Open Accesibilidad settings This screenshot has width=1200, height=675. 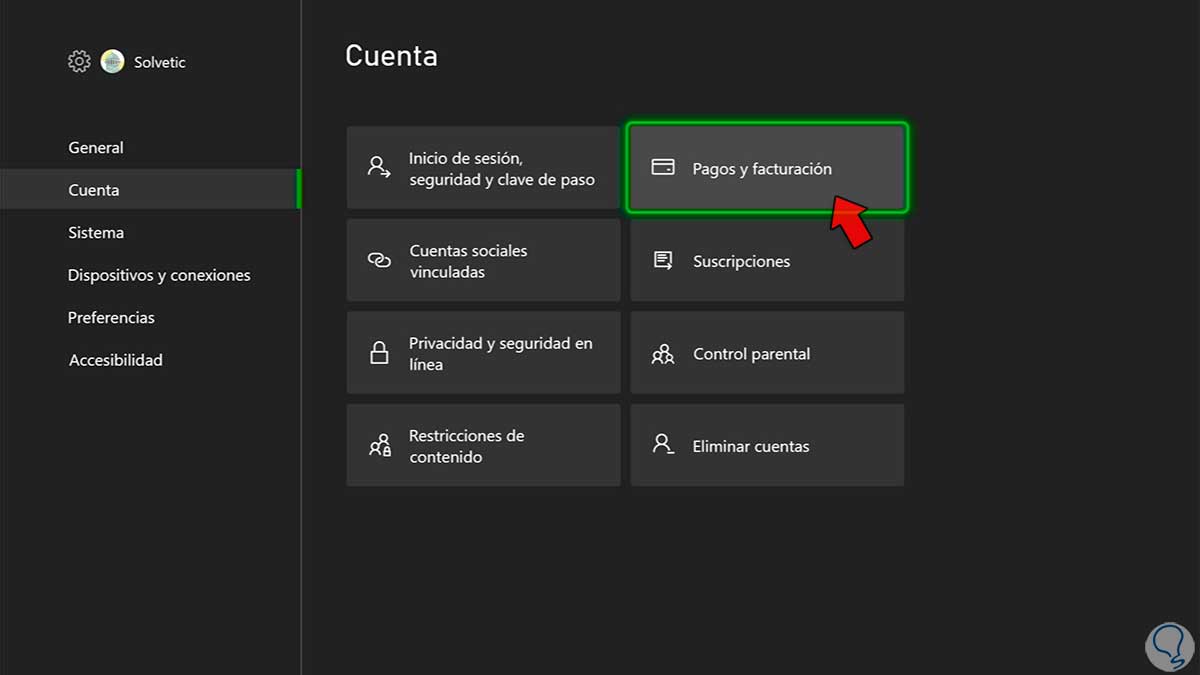tap(115, 360)
